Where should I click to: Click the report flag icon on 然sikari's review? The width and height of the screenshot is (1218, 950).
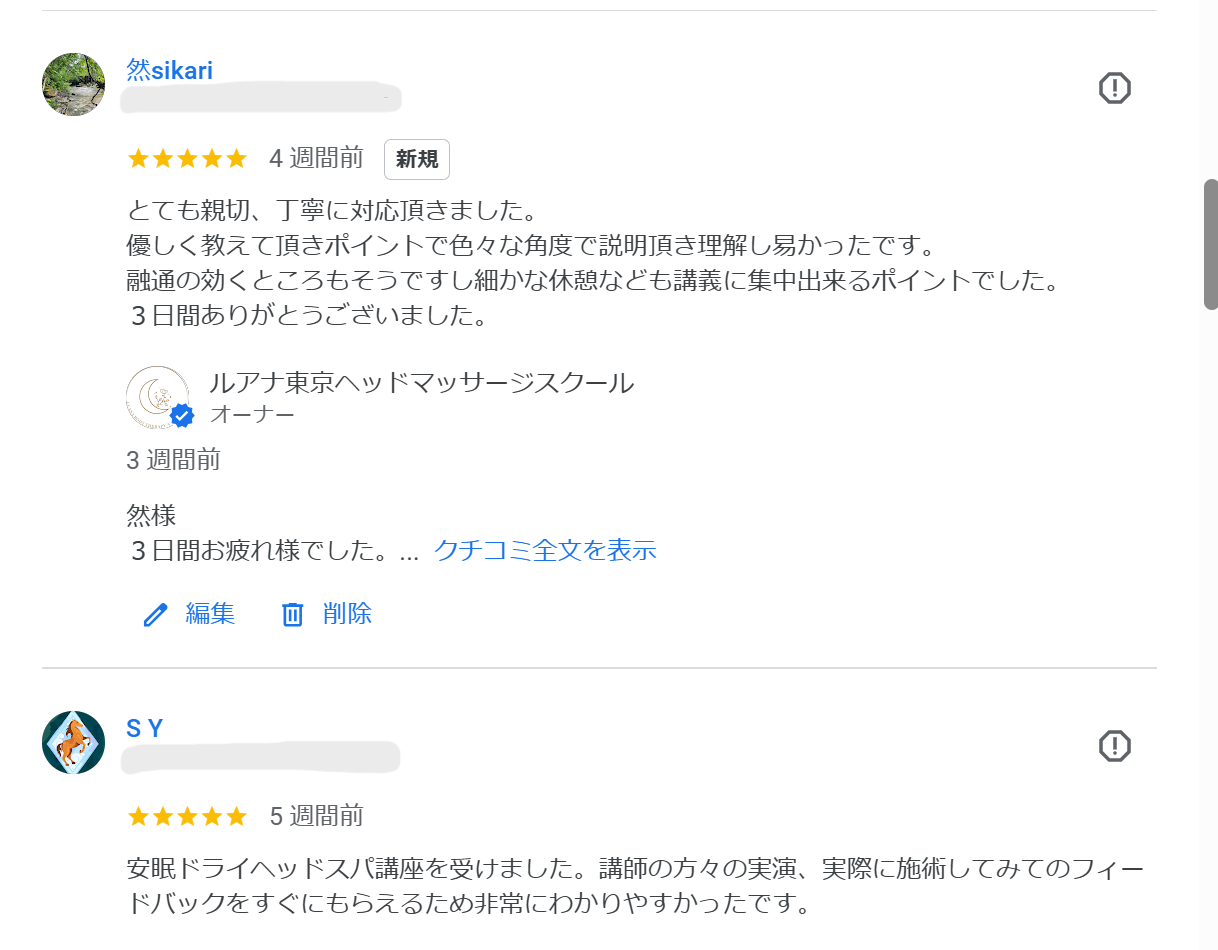[1114, 88]
